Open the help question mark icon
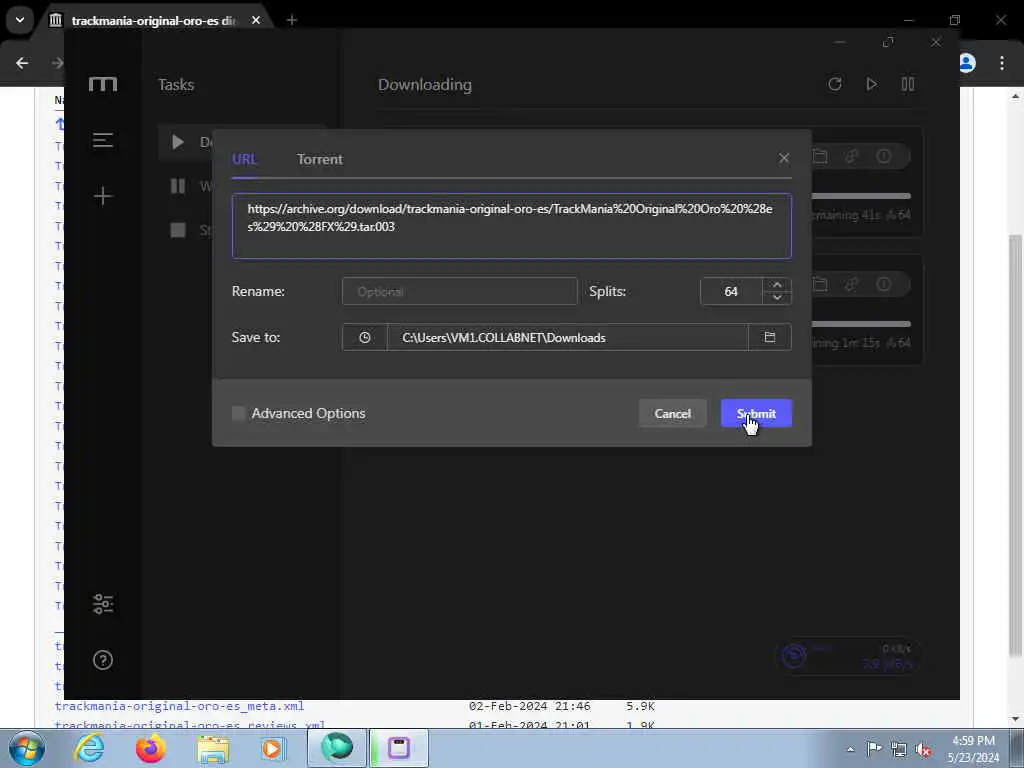 (x=103, y=660)
